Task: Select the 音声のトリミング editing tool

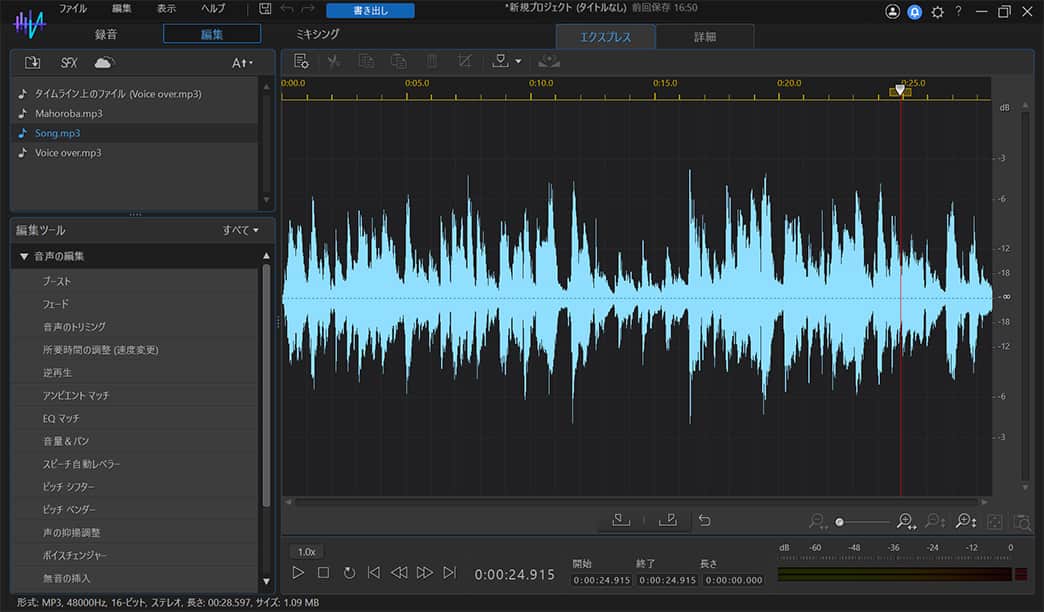Action: pyautogui.click(x=75, y=326)
